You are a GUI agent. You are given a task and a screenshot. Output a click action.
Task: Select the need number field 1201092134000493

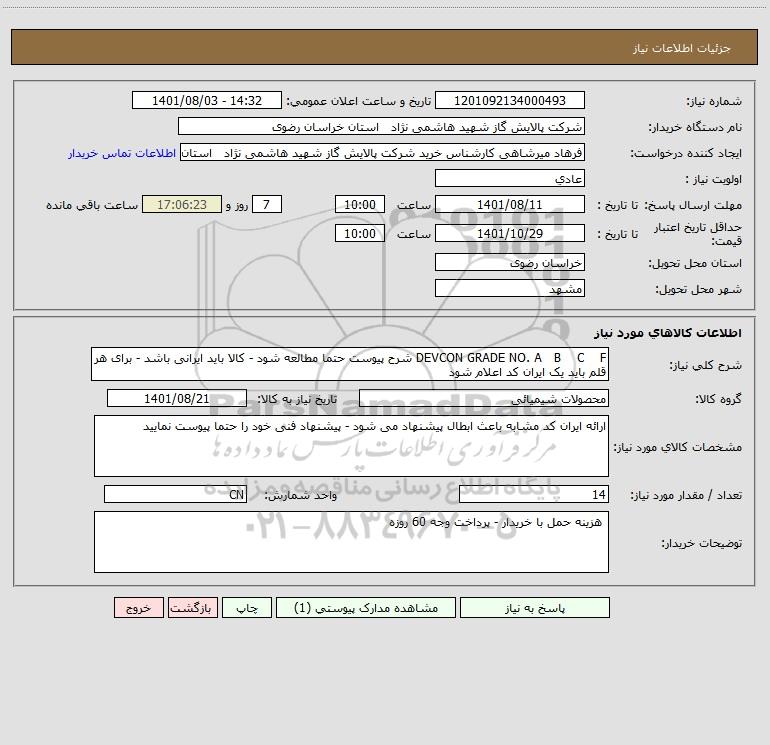click(510, 100)
